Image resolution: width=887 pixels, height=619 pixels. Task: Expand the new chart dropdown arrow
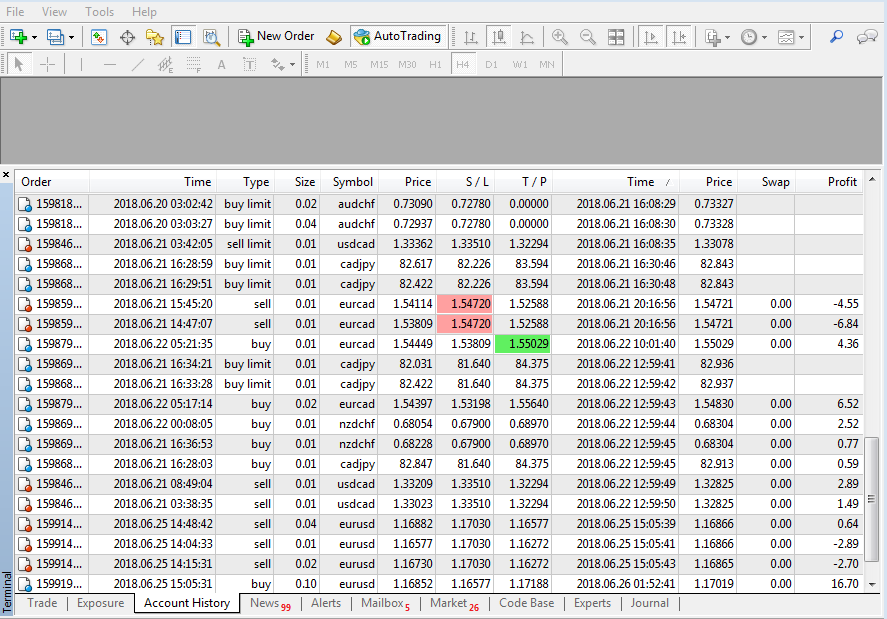pyautogui.click(x=35, y=37)
